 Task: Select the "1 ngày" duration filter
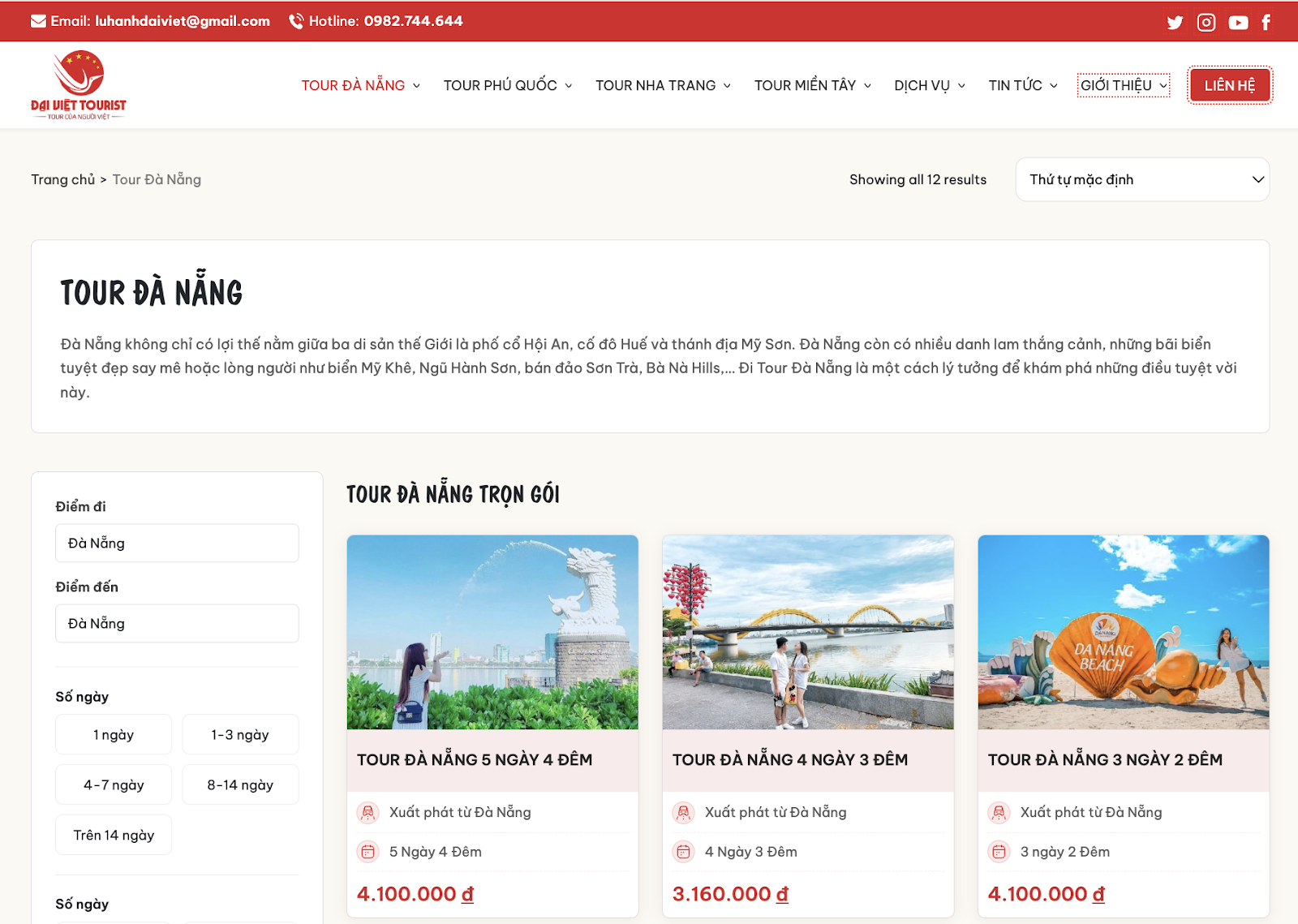114,735
